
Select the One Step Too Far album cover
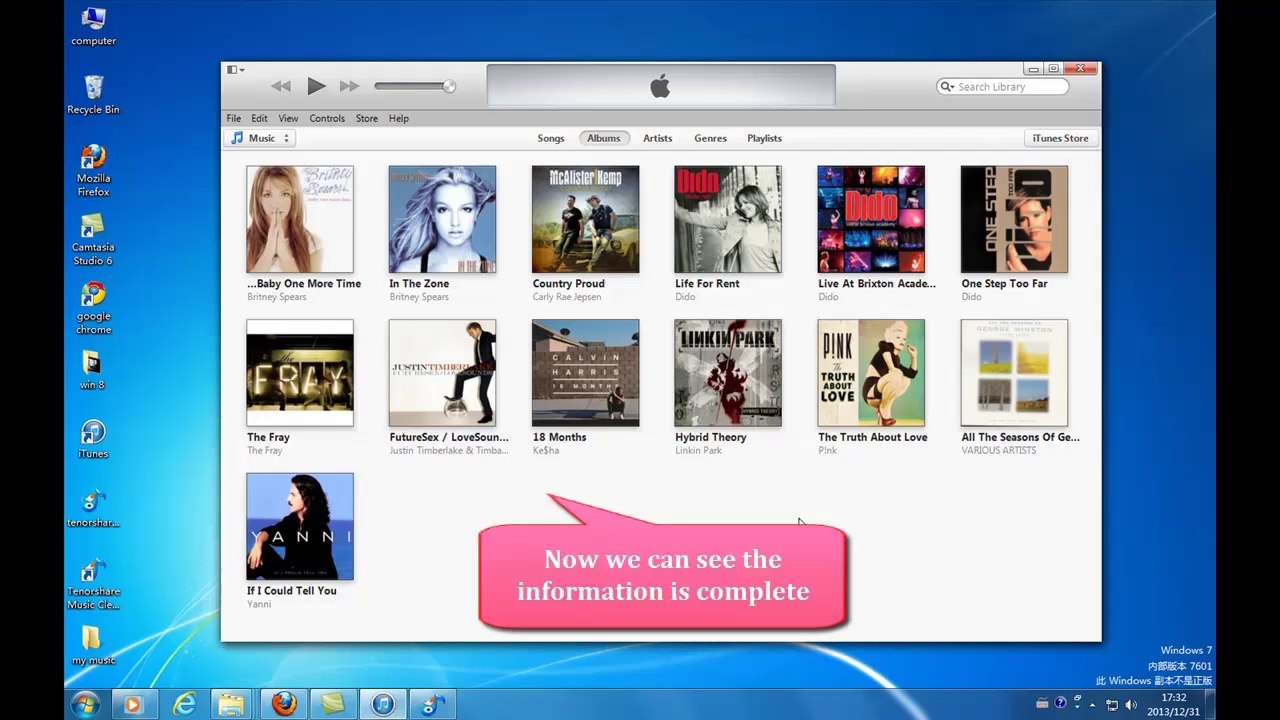tap(1014, 219)
